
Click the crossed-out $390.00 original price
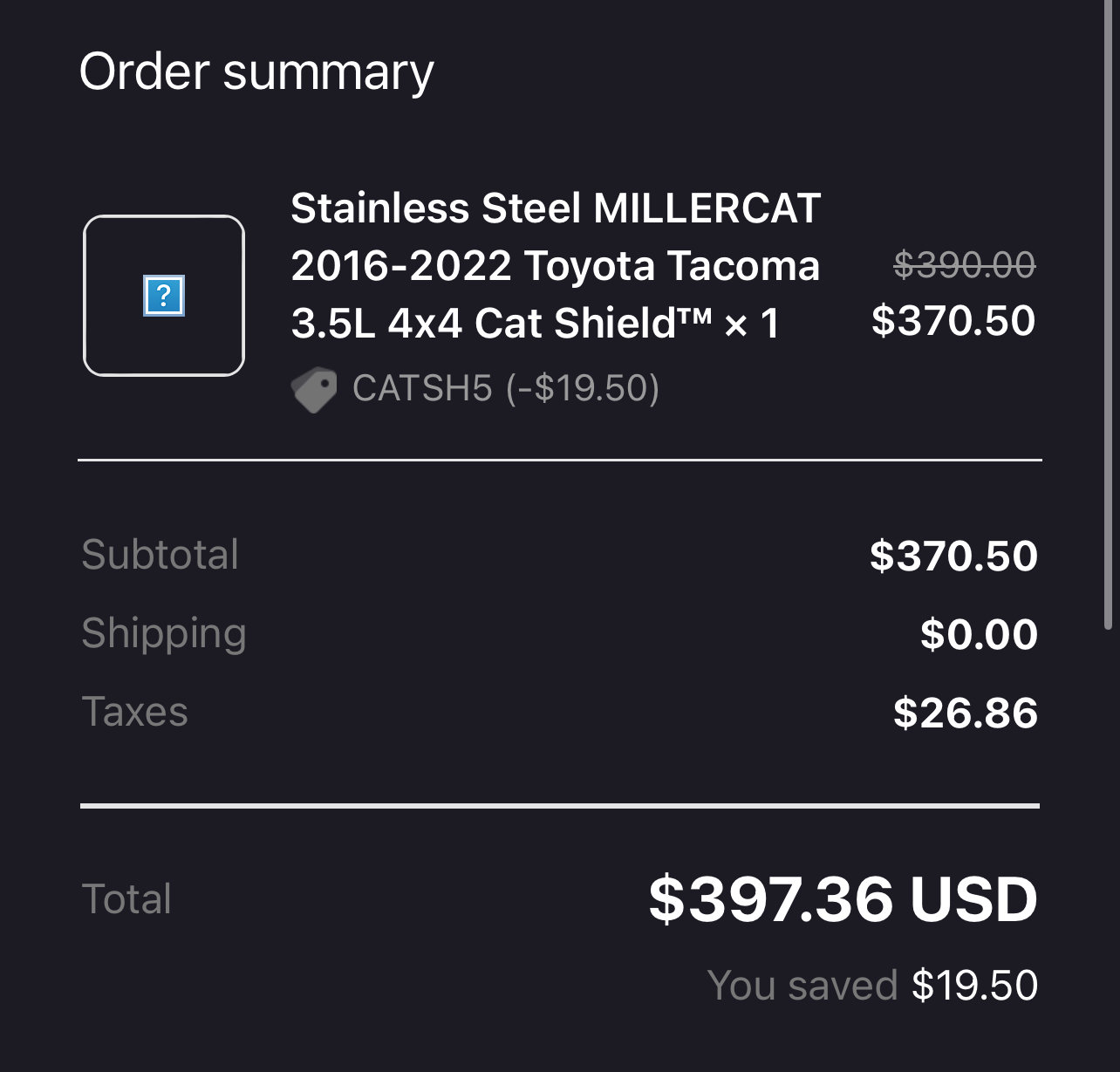(965, 264)
